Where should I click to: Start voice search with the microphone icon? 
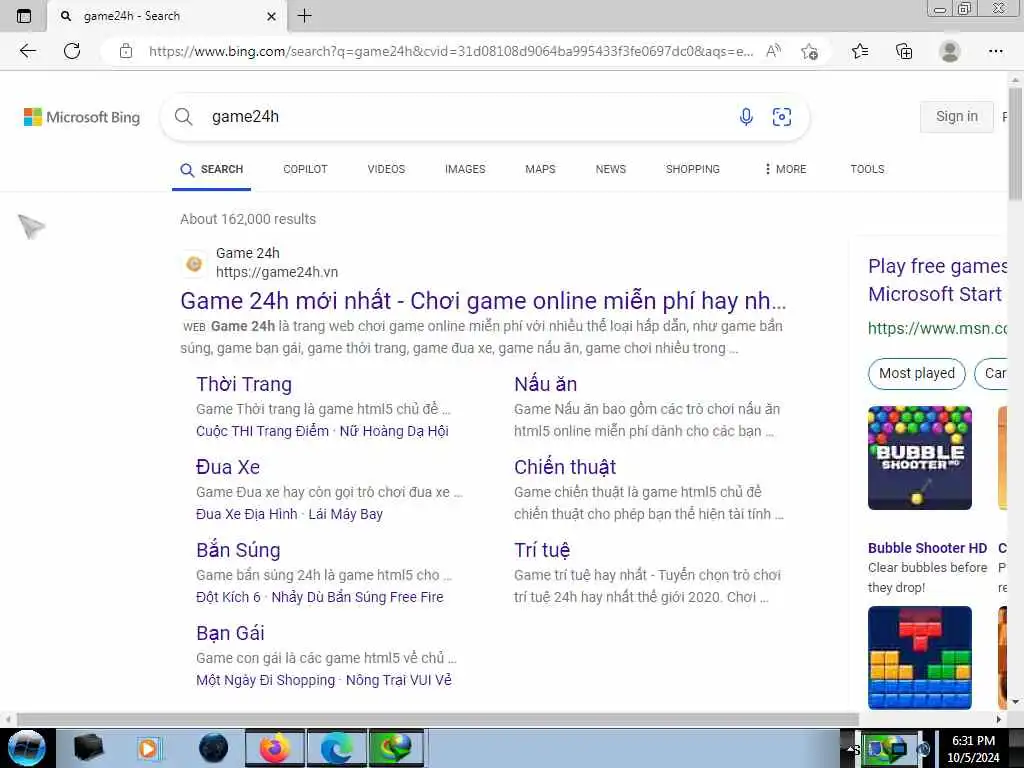click(746, 117)
